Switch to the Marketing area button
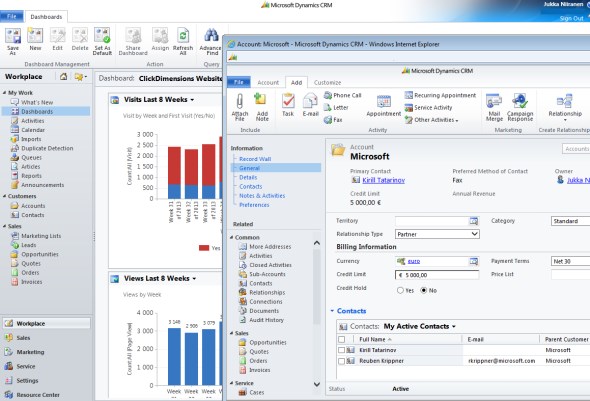The width and height of the screenshot is (590, 401). [x=30, y=352]
